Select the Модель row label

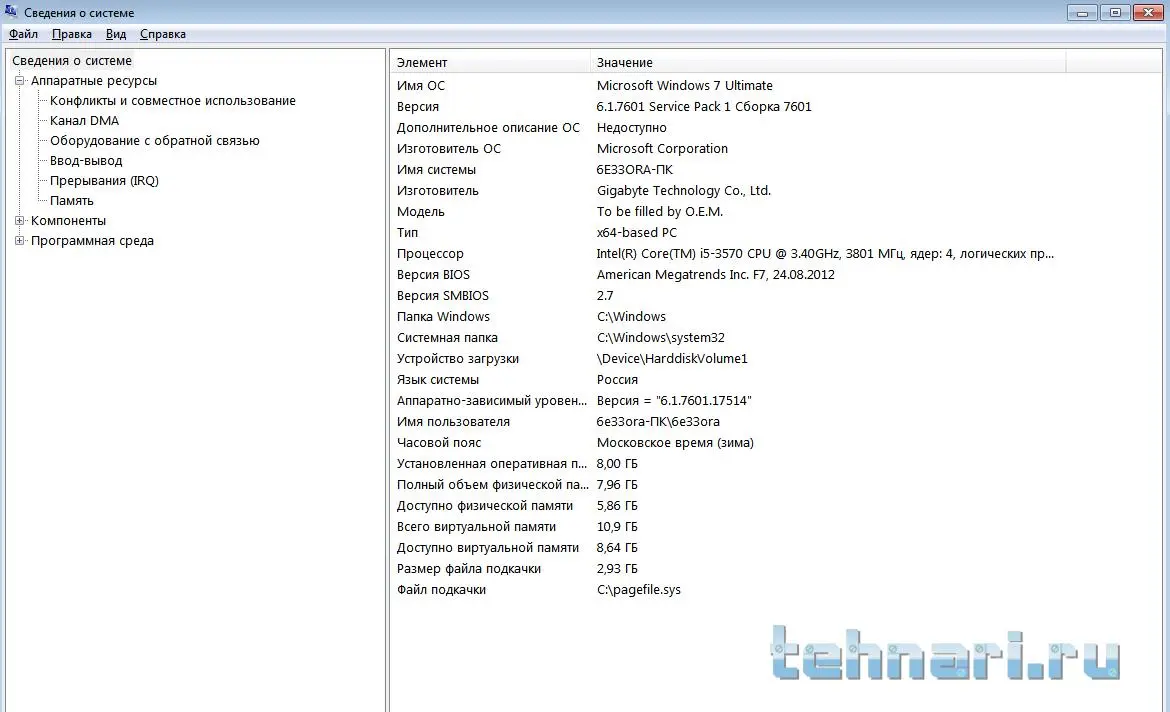coord(420,211)
